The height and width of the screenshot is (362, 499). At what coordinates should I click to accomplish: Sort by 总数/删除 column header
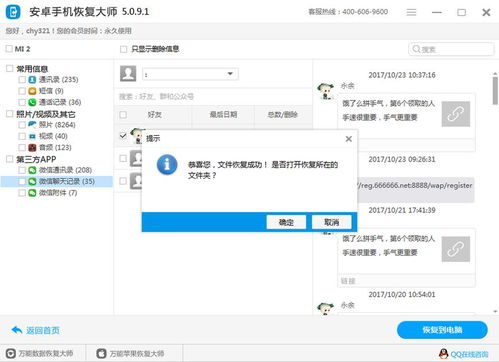coord(283,115)
